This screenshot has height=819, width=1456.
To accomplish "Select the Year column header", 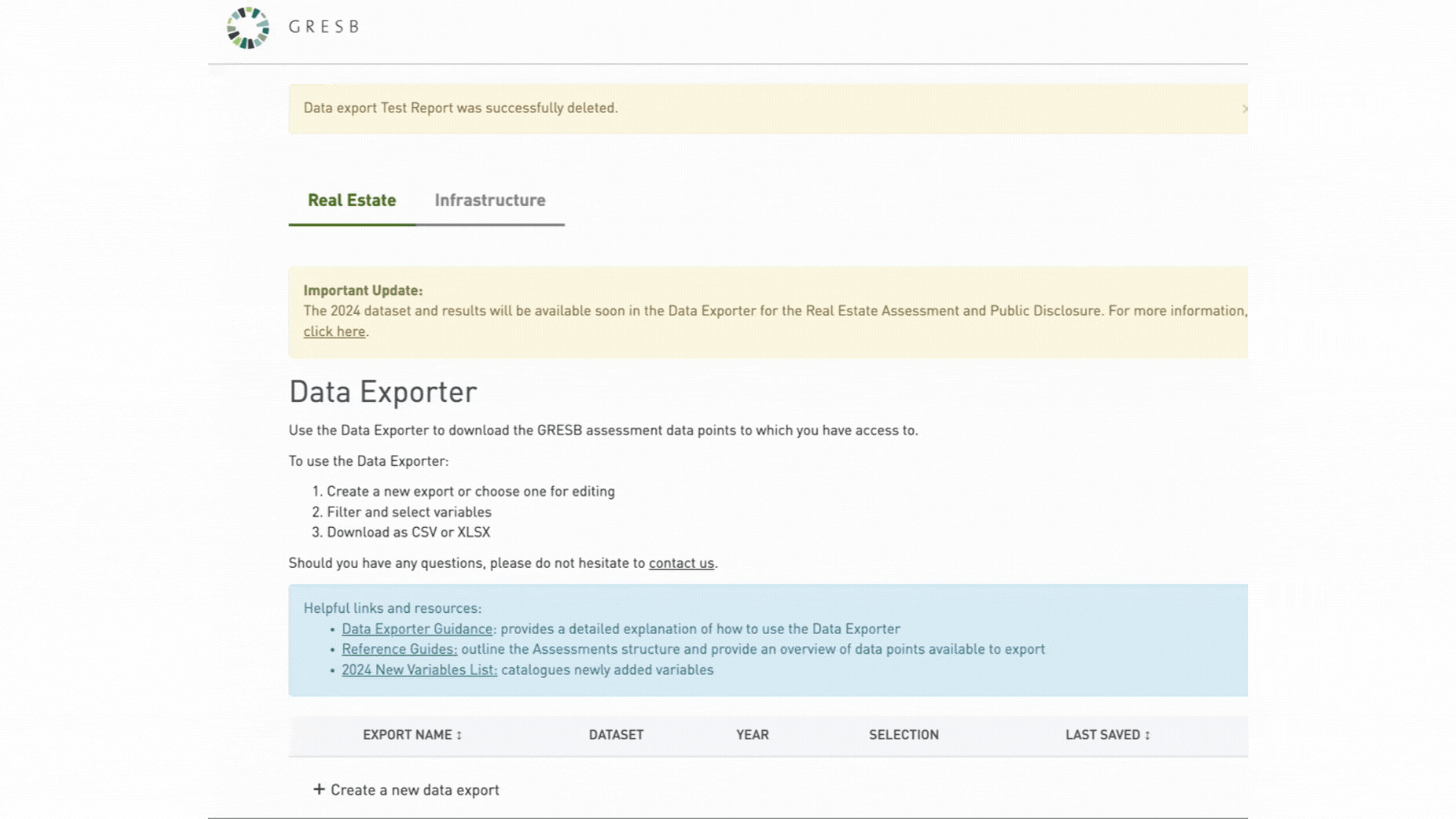I will tap(752, 735).
